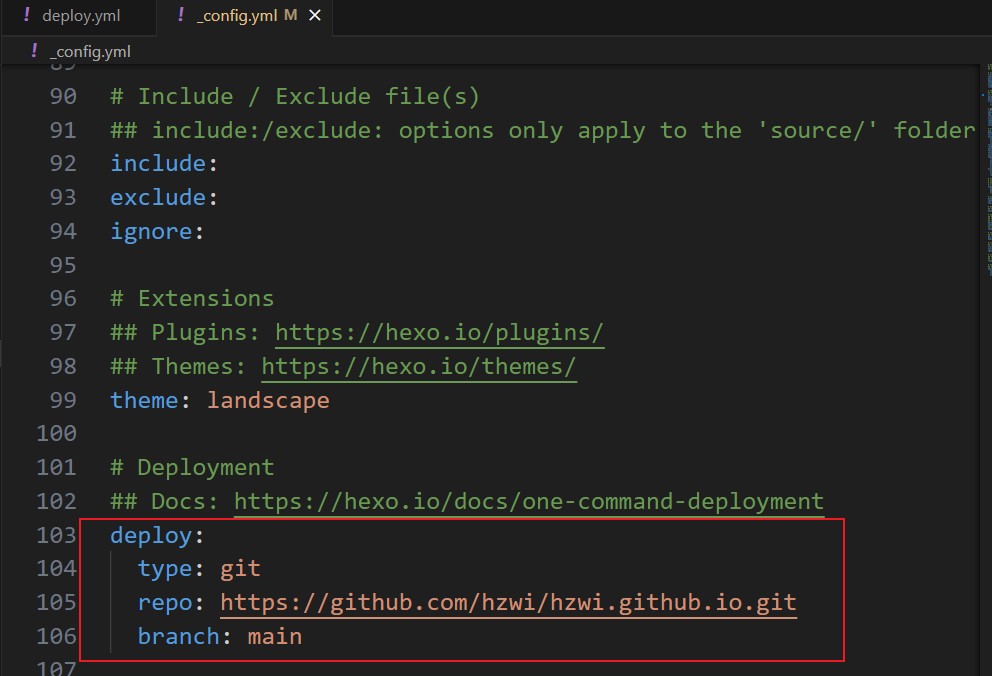Click the '# Extensions' comment
Screen dimensions: 992x676
click(192, 298)
